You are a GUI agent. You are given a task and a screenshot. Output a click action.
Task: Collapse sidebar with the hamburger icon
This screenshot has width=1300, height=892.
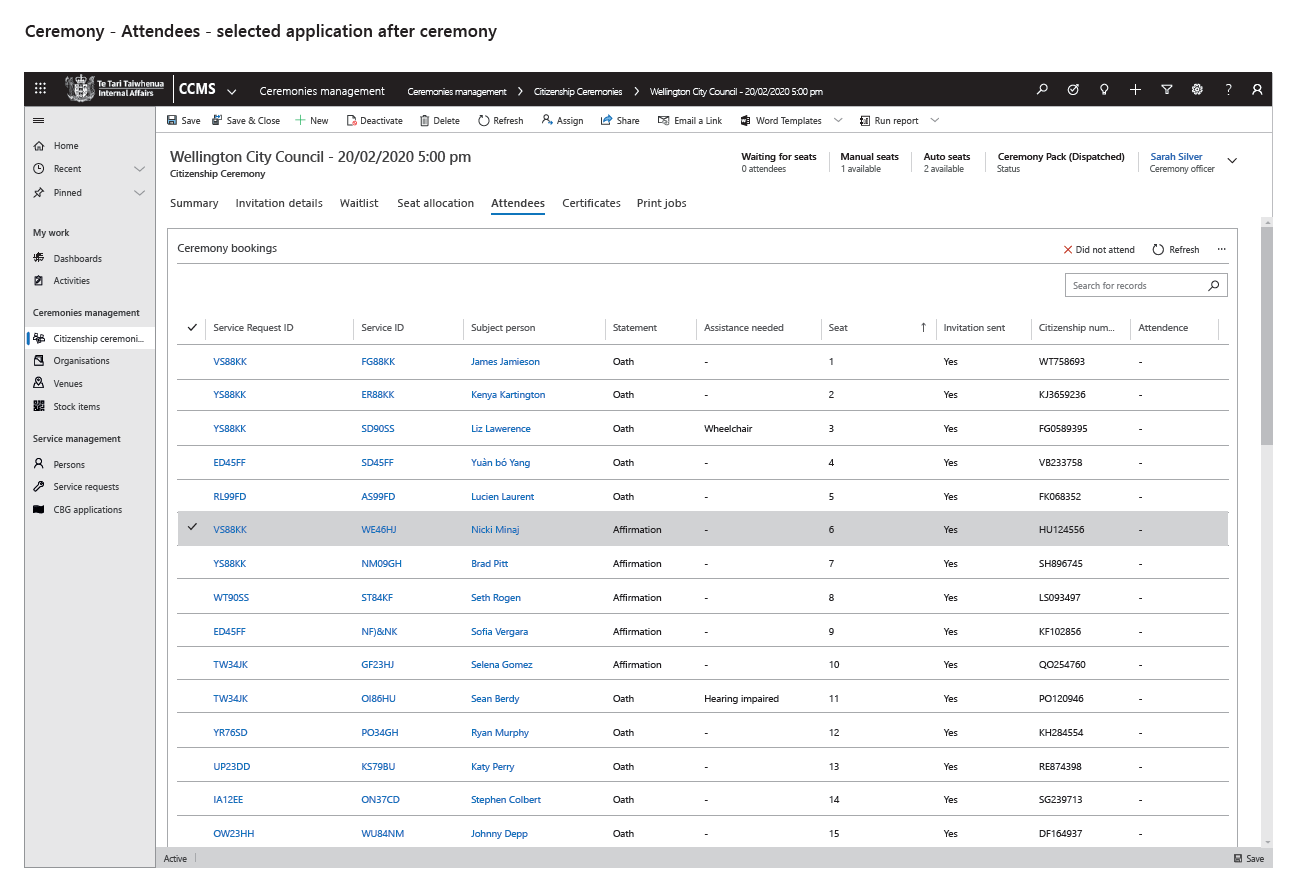39,120
